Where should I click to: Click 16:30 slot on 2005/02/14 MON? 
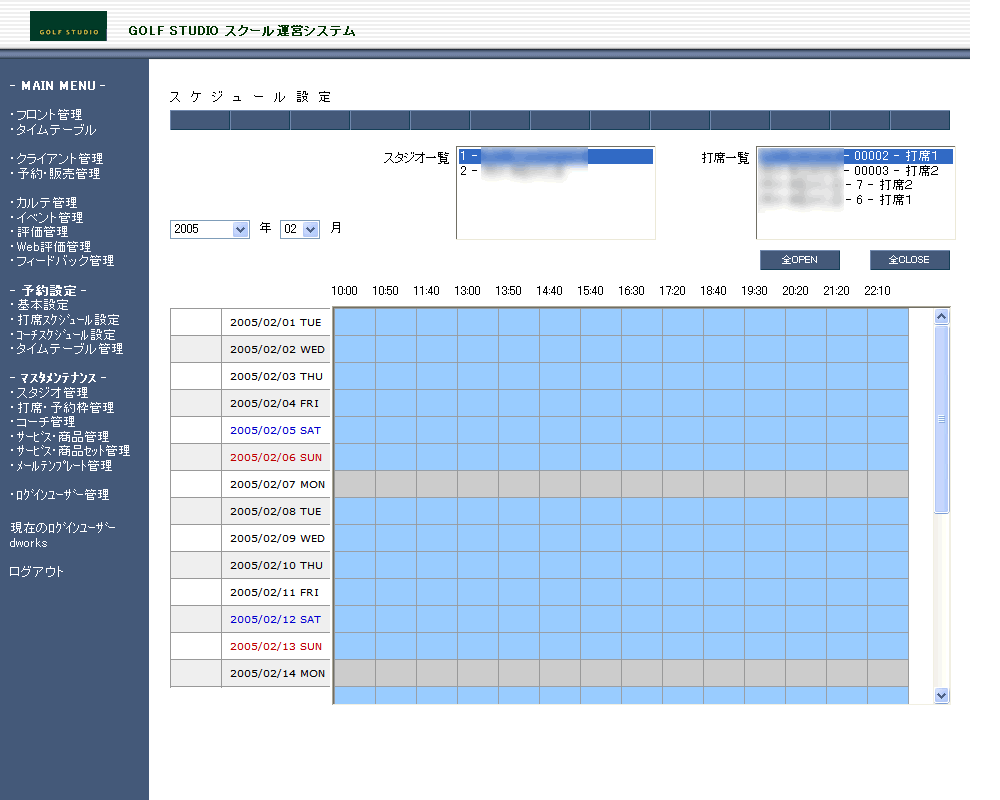coord(642,673)
